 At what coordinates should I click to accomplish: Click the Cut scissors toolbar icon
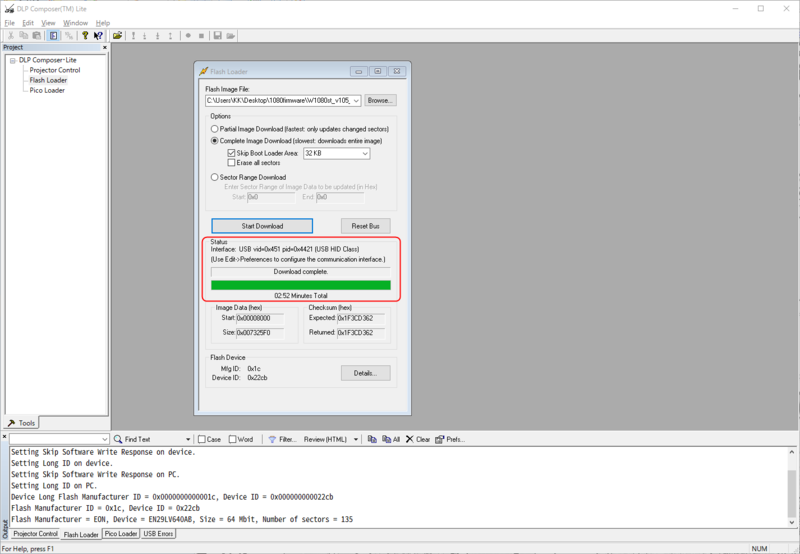pos(10,36)
